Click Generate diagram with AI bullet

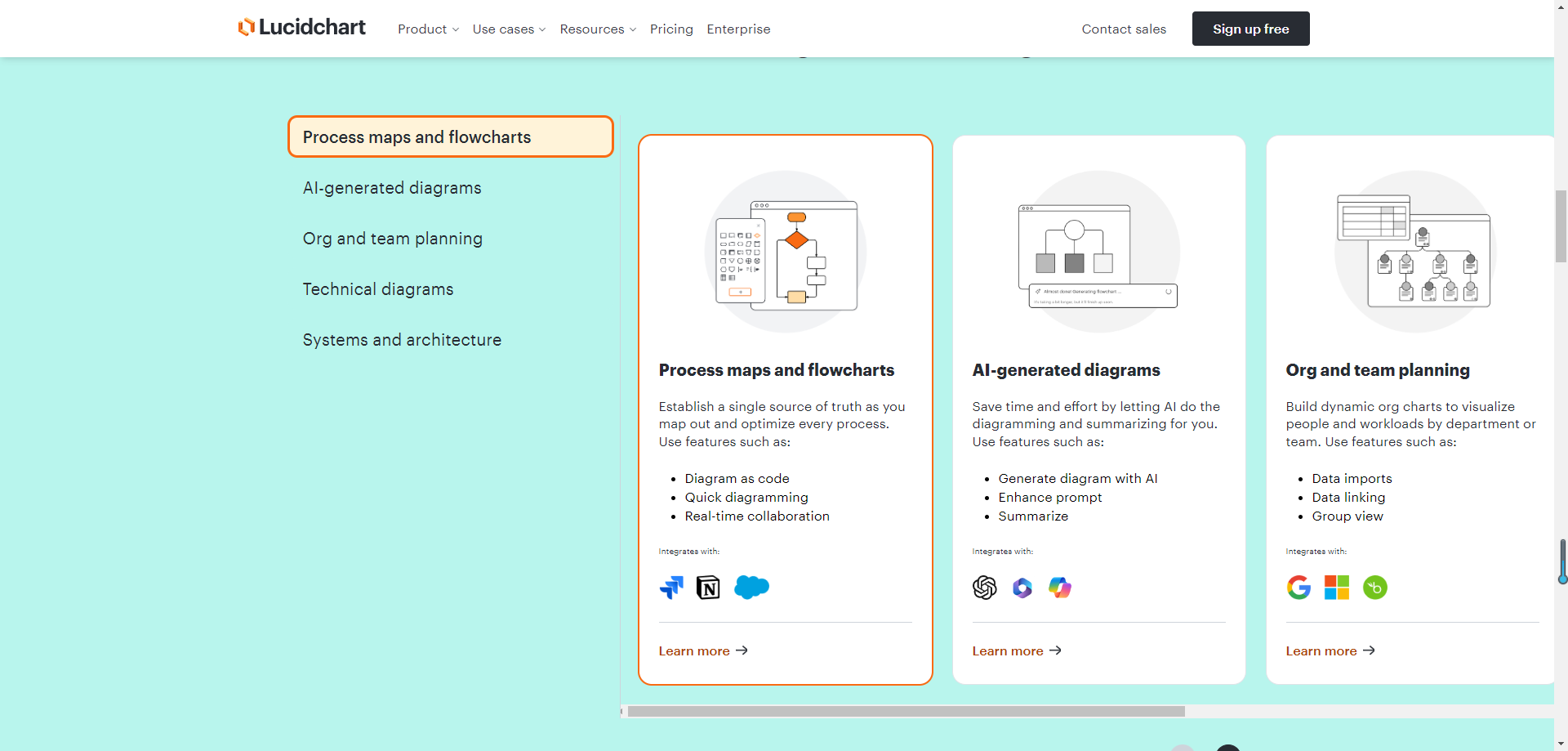[x=1078, y=479]
